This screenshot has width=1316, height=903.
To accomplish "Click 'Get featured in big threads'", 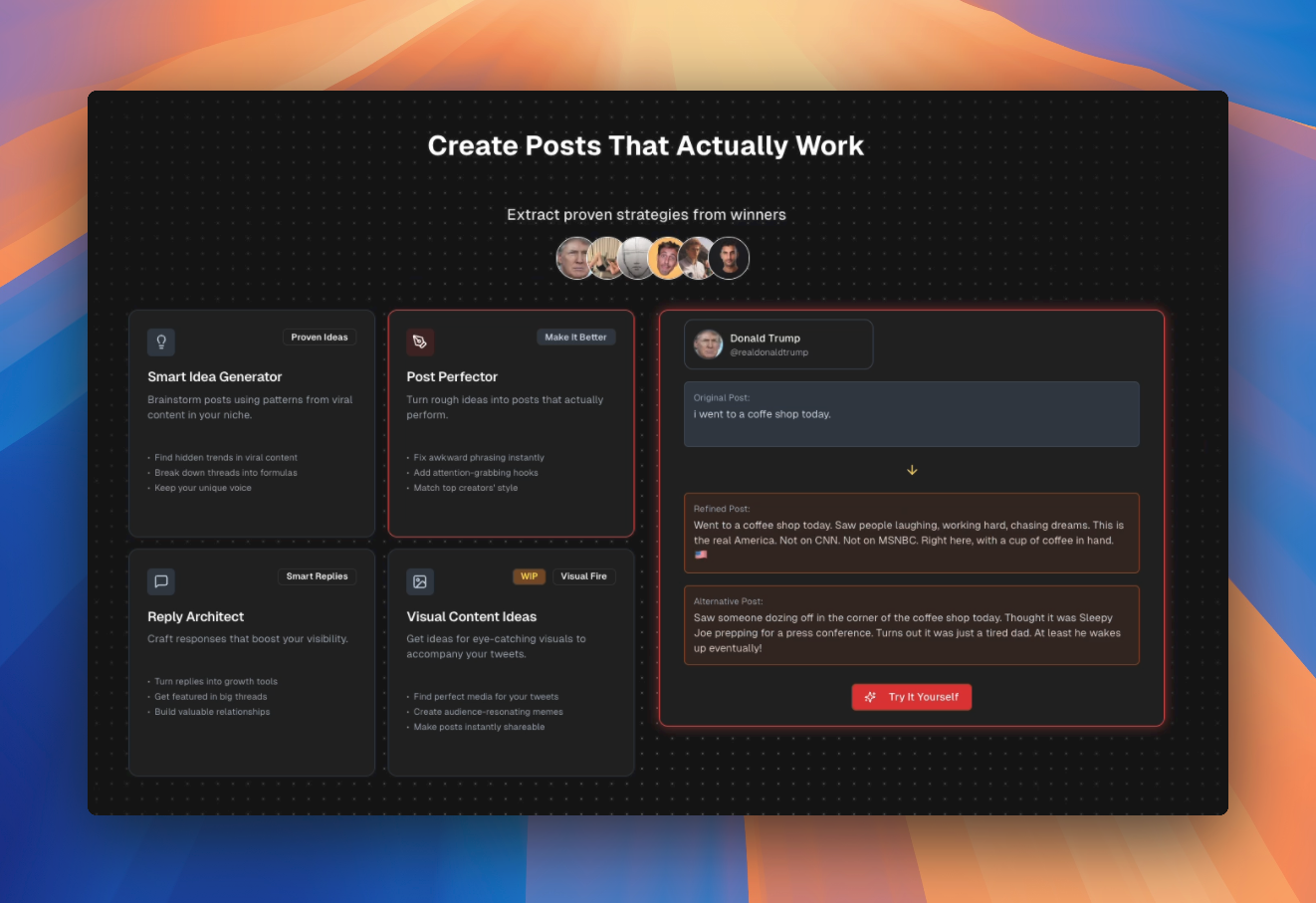I will pos(211,697).
